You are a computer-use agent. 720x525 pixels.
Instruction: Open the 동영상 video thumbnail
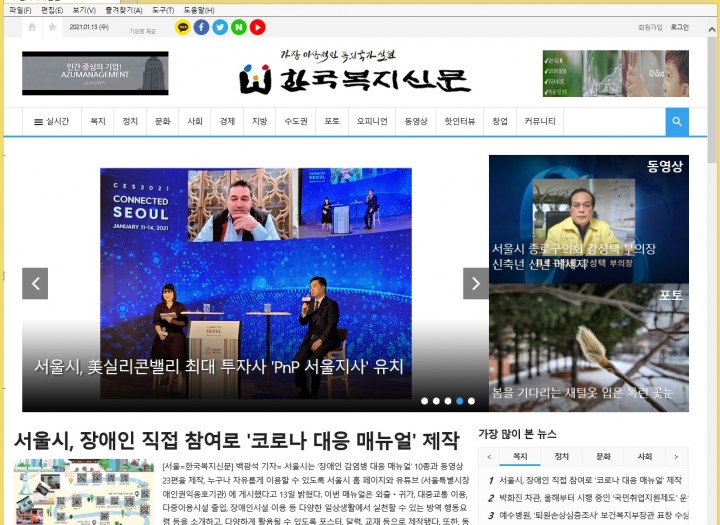tap(588, 219)
